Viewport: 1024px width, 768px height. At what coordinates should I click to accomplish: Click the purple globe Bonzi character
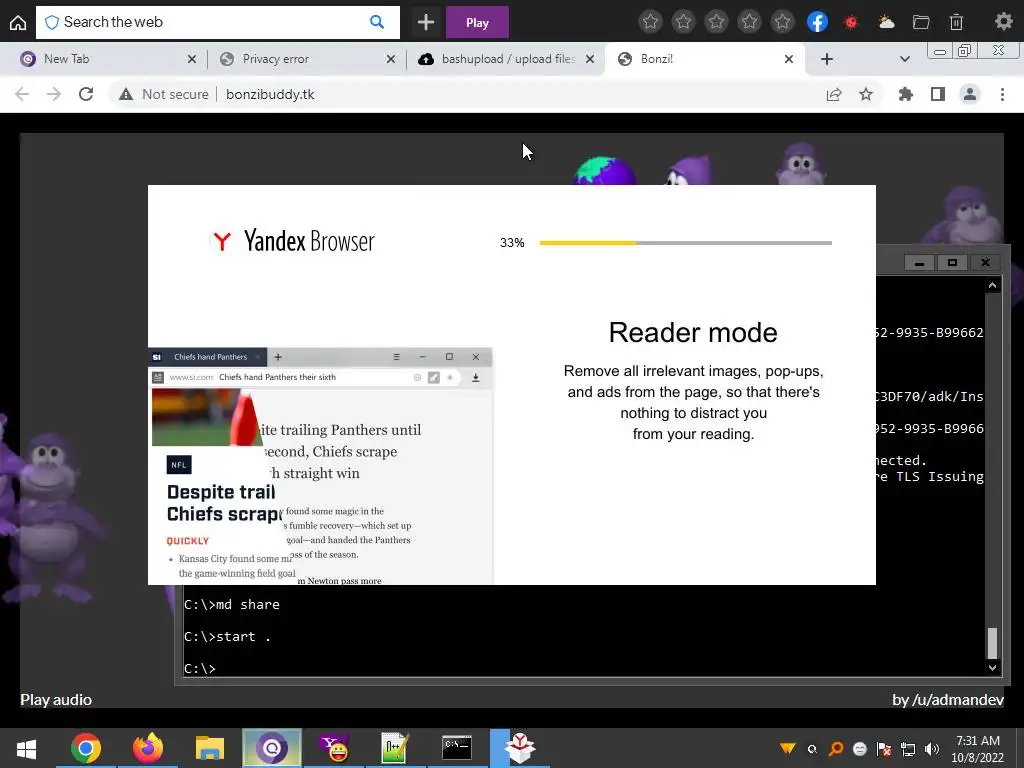(x=604, y=170)
